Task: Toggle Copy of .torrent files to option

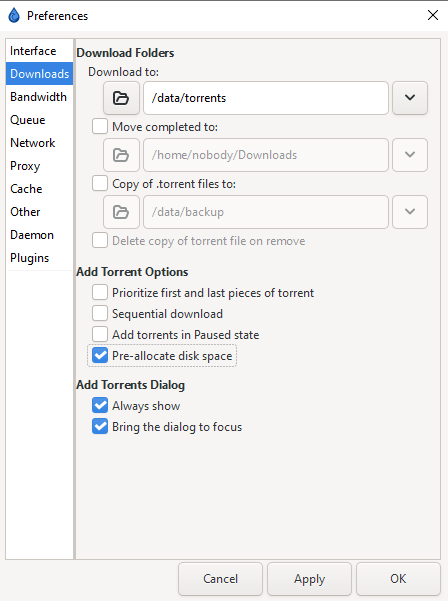Action: (100, 184)
